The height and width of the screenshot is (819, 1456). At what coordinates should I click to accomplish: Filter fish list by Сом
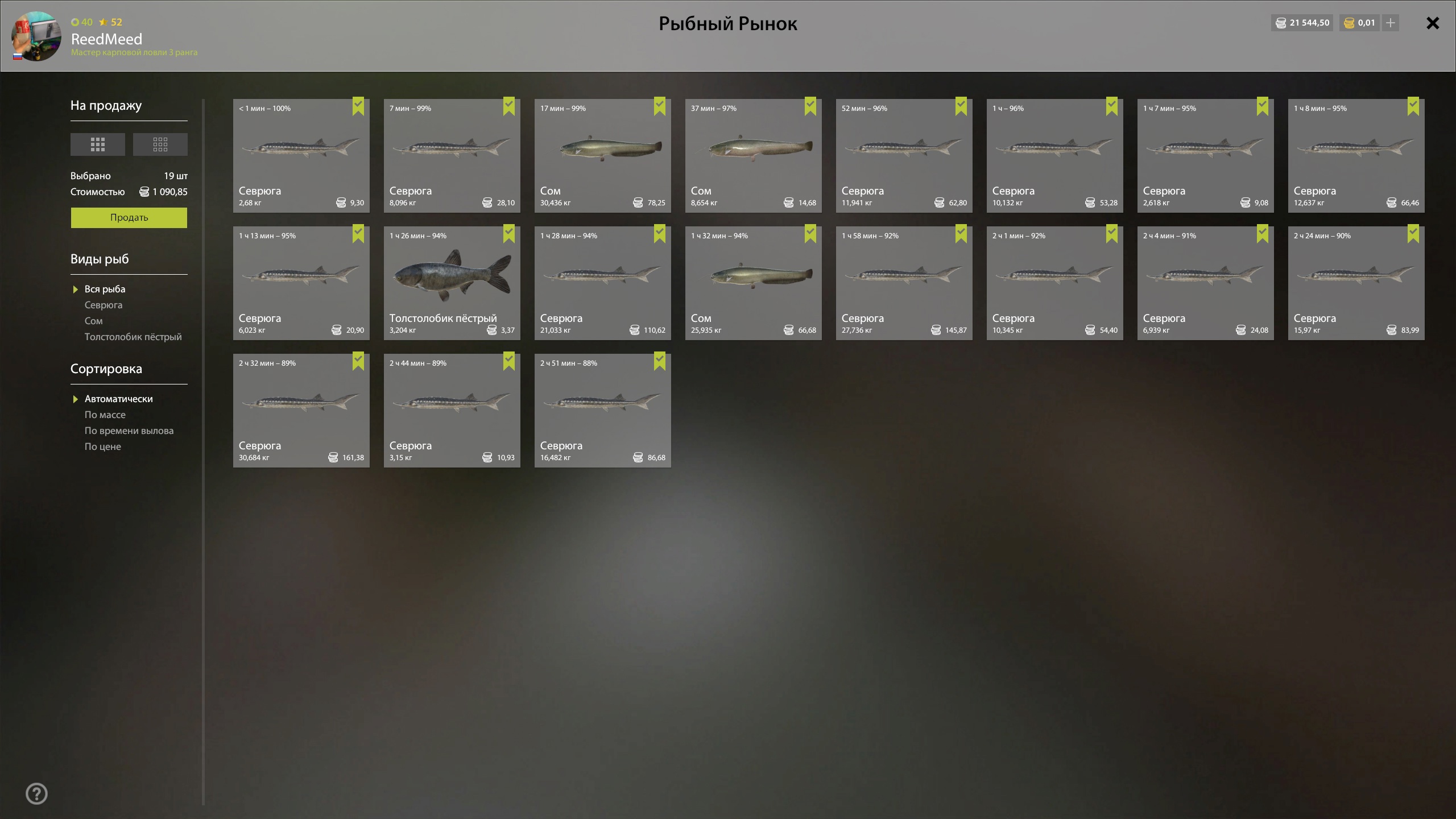[x=94, y=321]
